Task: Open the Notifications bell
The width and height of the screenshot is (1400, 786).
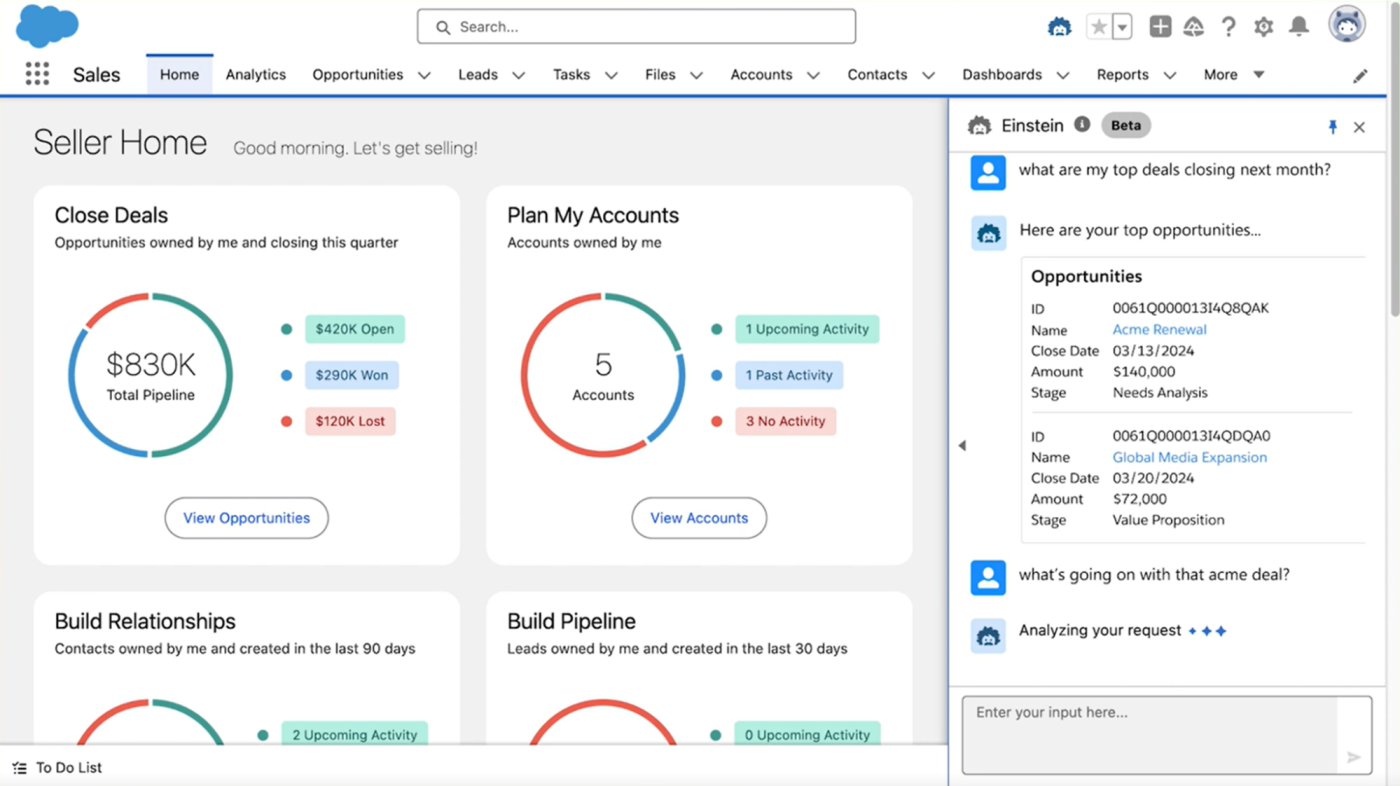Action: (1299, 27)
